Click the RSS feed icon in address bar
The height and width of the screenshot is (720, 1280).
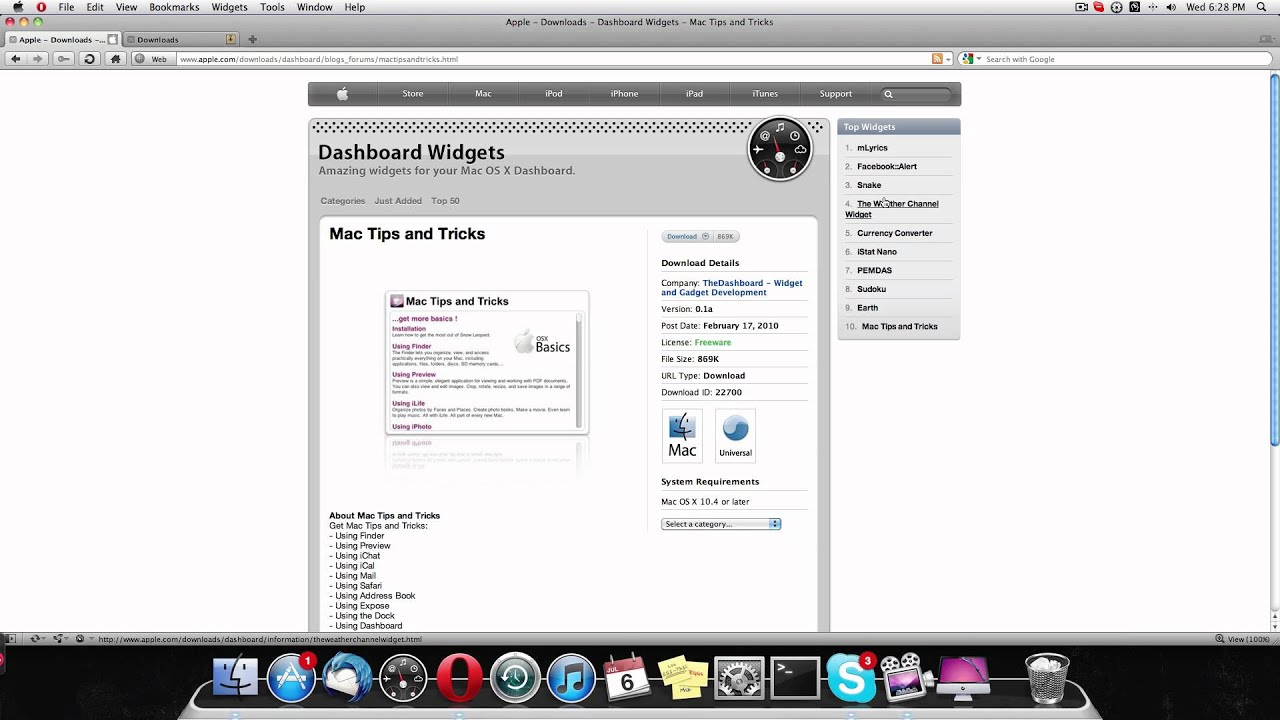[x=937, y=59]
